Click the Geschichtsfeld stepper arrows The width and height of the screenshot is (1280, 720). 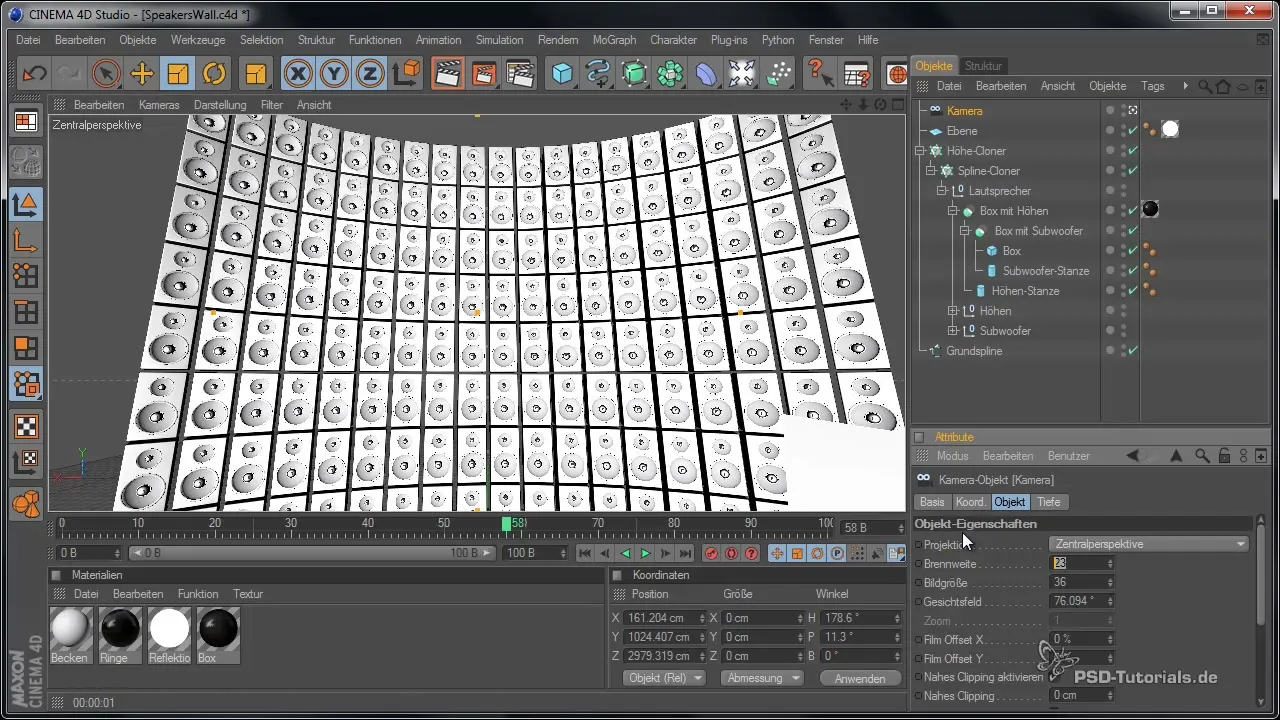tap(1110, 601)
